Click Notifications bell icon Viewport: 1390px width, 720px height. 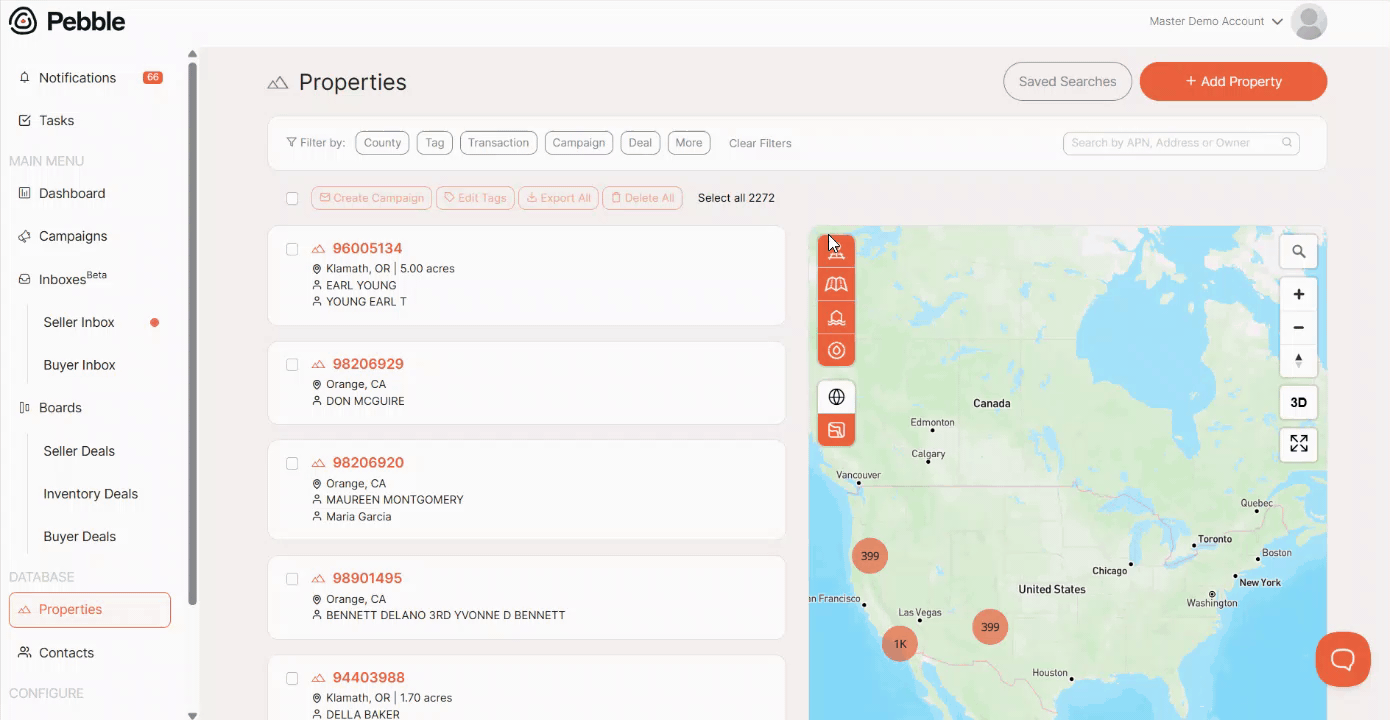pyautogui.click(x=25, y=78)
